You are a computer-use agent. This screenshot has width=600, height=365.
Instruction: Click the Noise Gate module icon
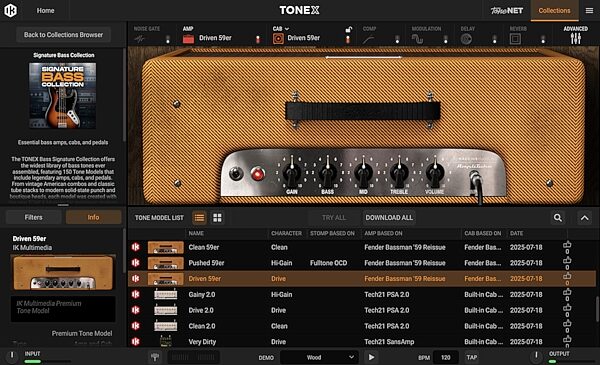point(139,39)
